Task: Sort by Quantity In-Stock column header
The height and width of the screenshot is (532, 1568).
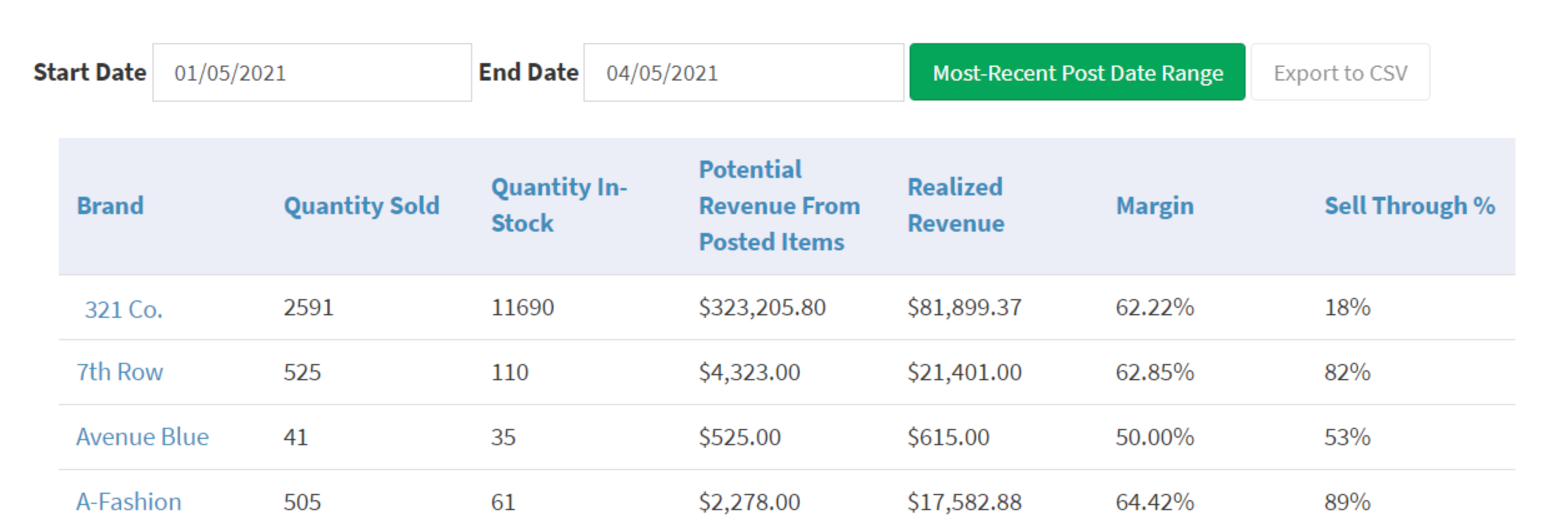Action: (558, 205)
